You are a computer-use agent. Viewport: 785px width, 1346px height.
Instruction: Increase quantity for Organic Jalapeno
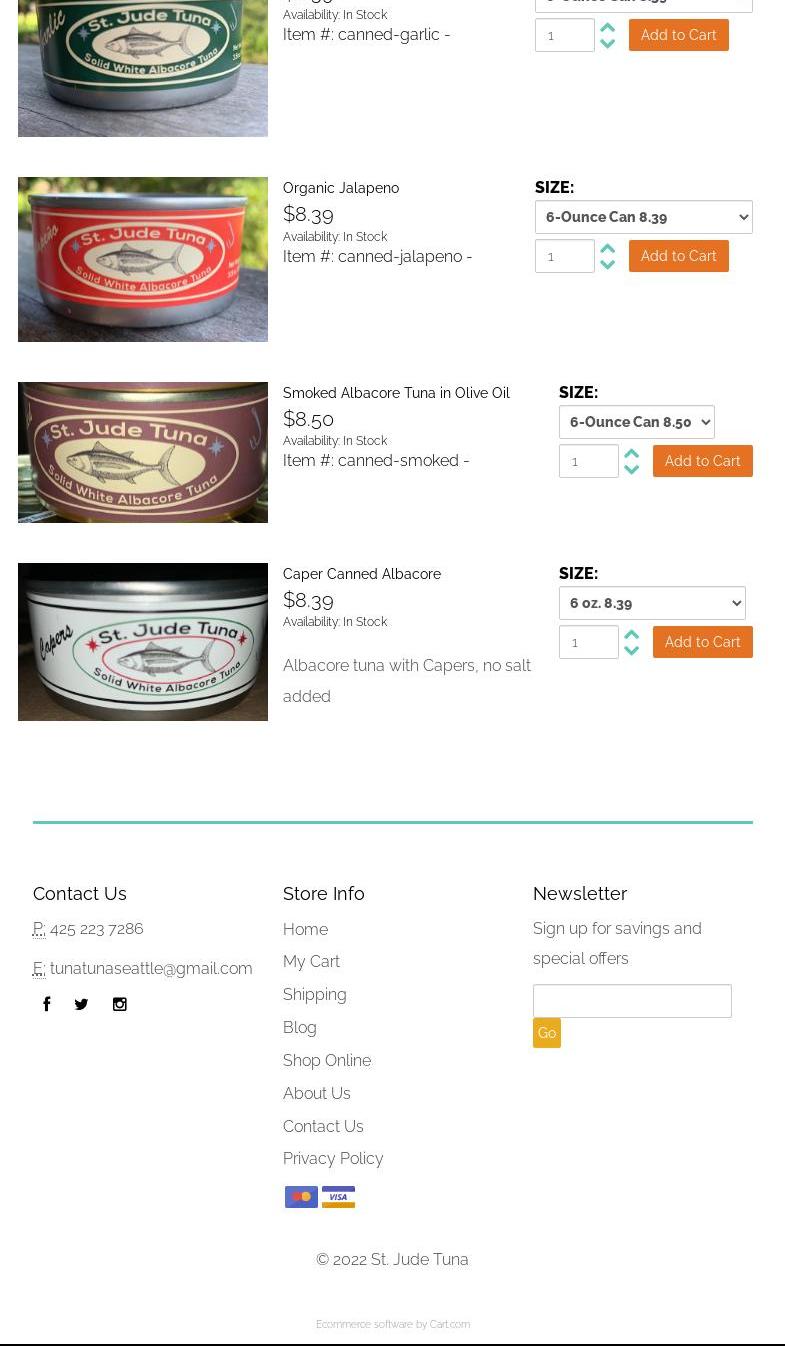pos(607,248)
